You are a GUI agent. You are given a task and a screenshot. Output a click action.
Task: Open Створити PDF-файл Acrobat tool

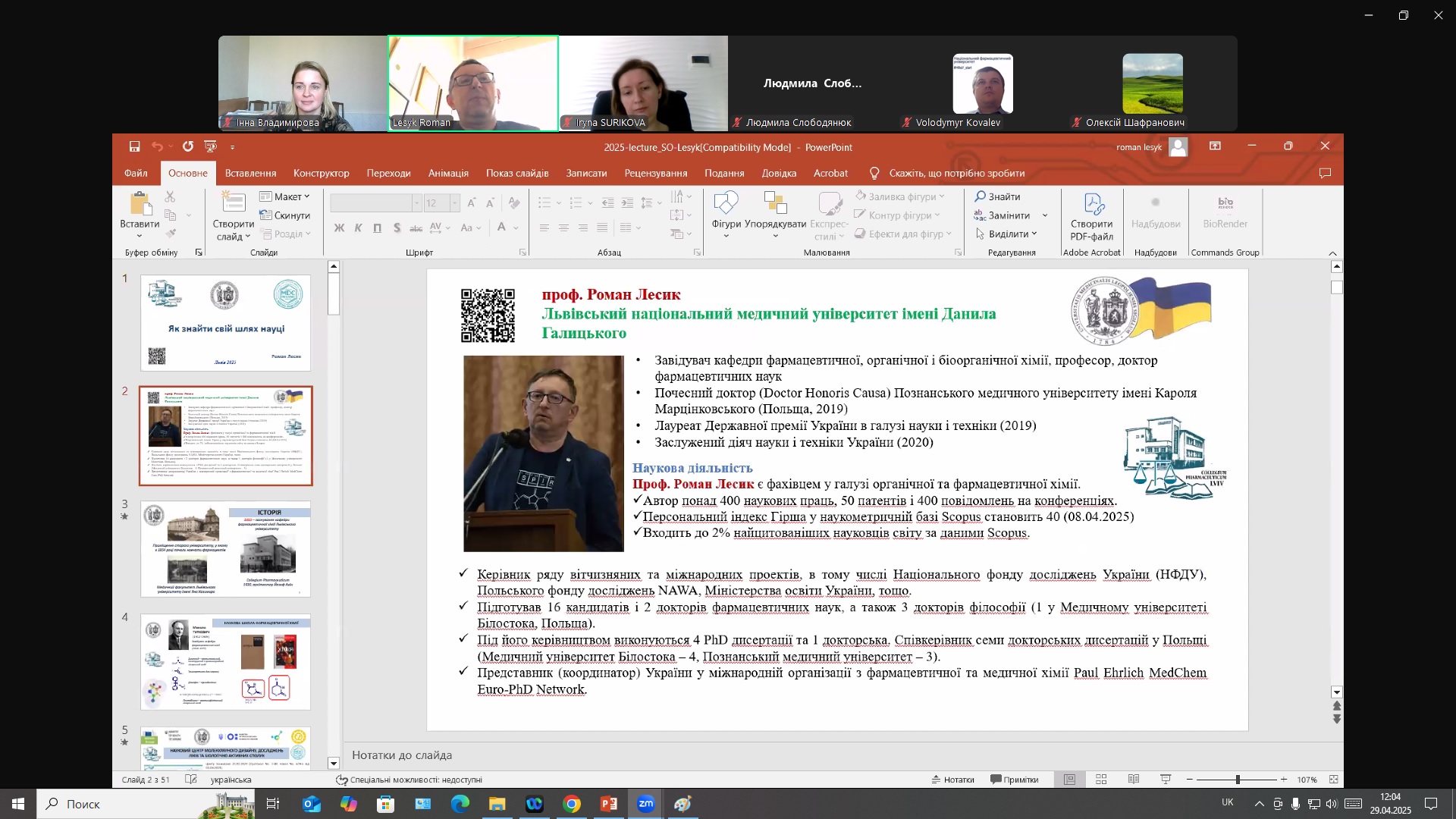tap(1091, 217)
